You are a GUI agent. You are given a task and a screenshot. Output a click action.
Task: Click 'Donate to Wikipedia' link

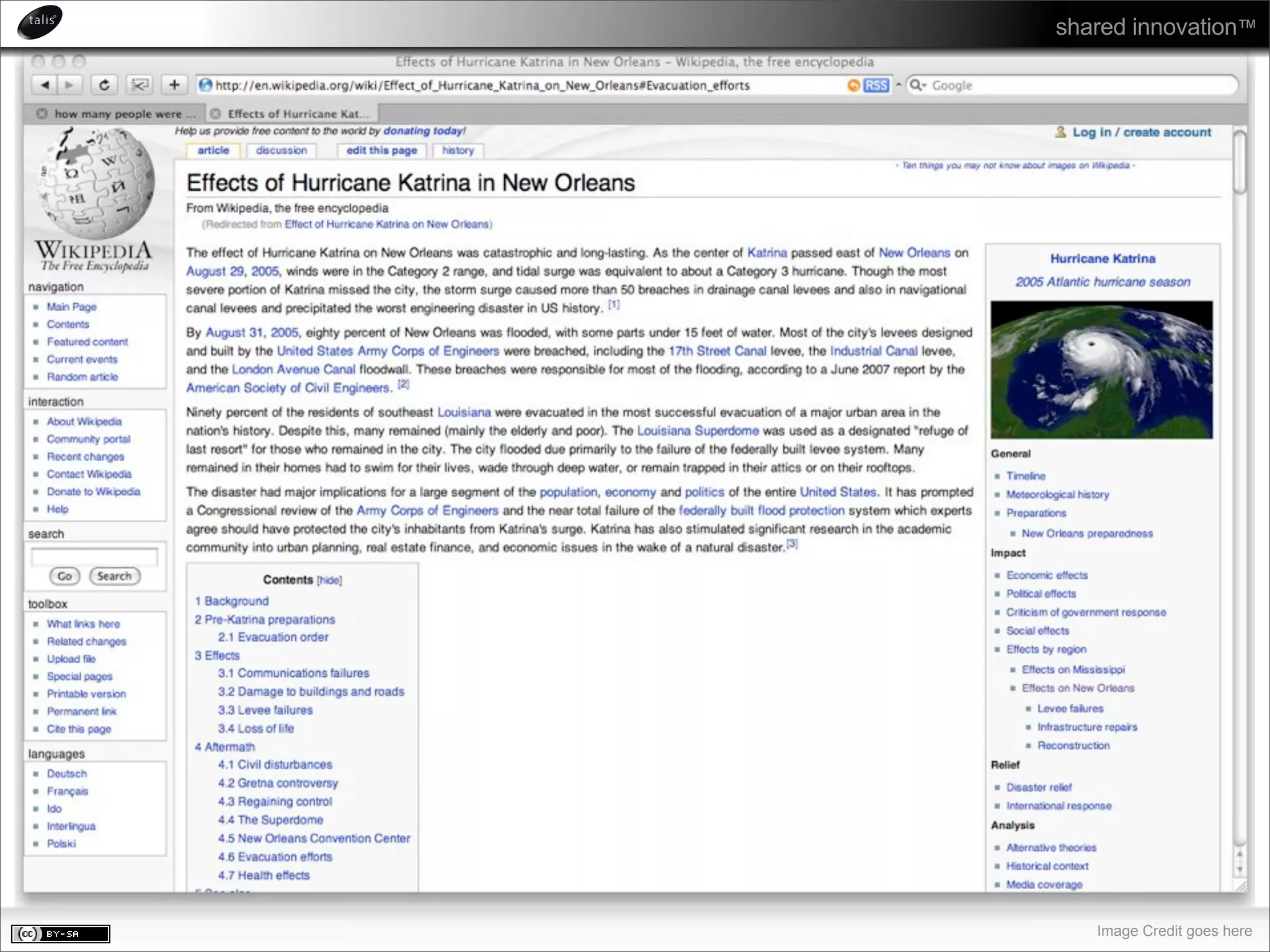pos(94,491)
